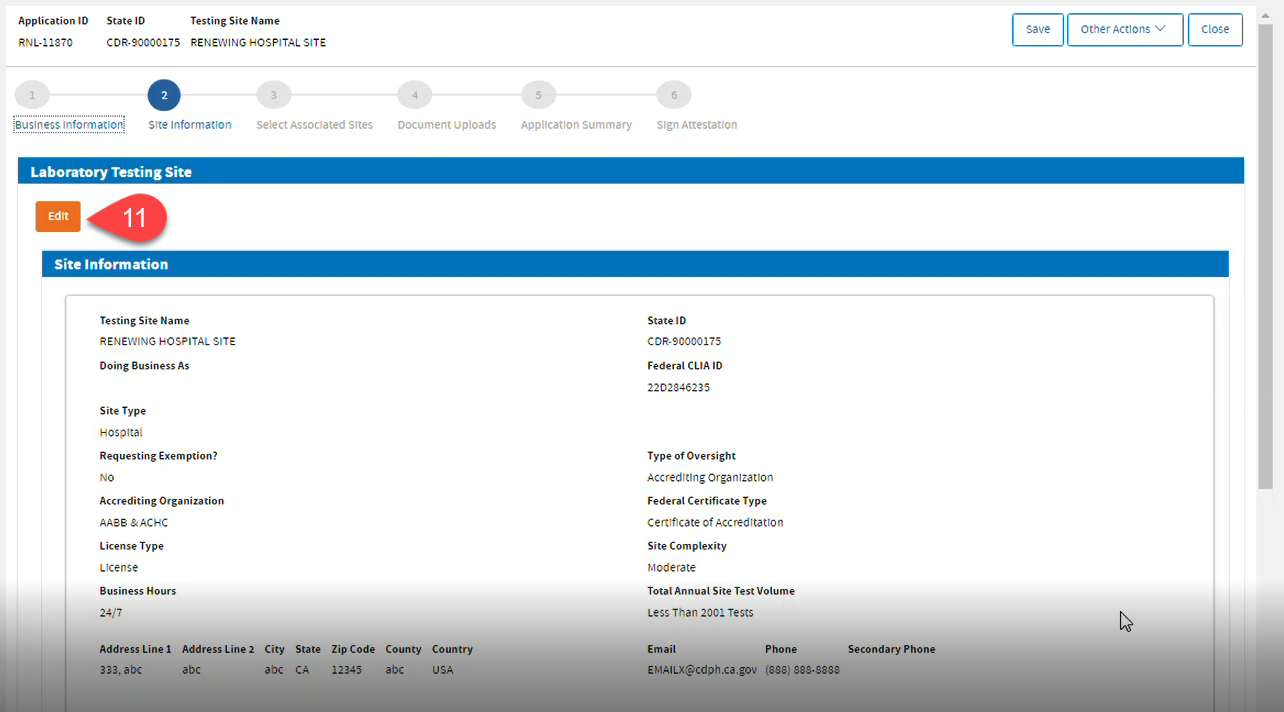Click header State ID CDR-90000175
Image resolution: width=1284 pixels, height=712 pixels.
143,43
